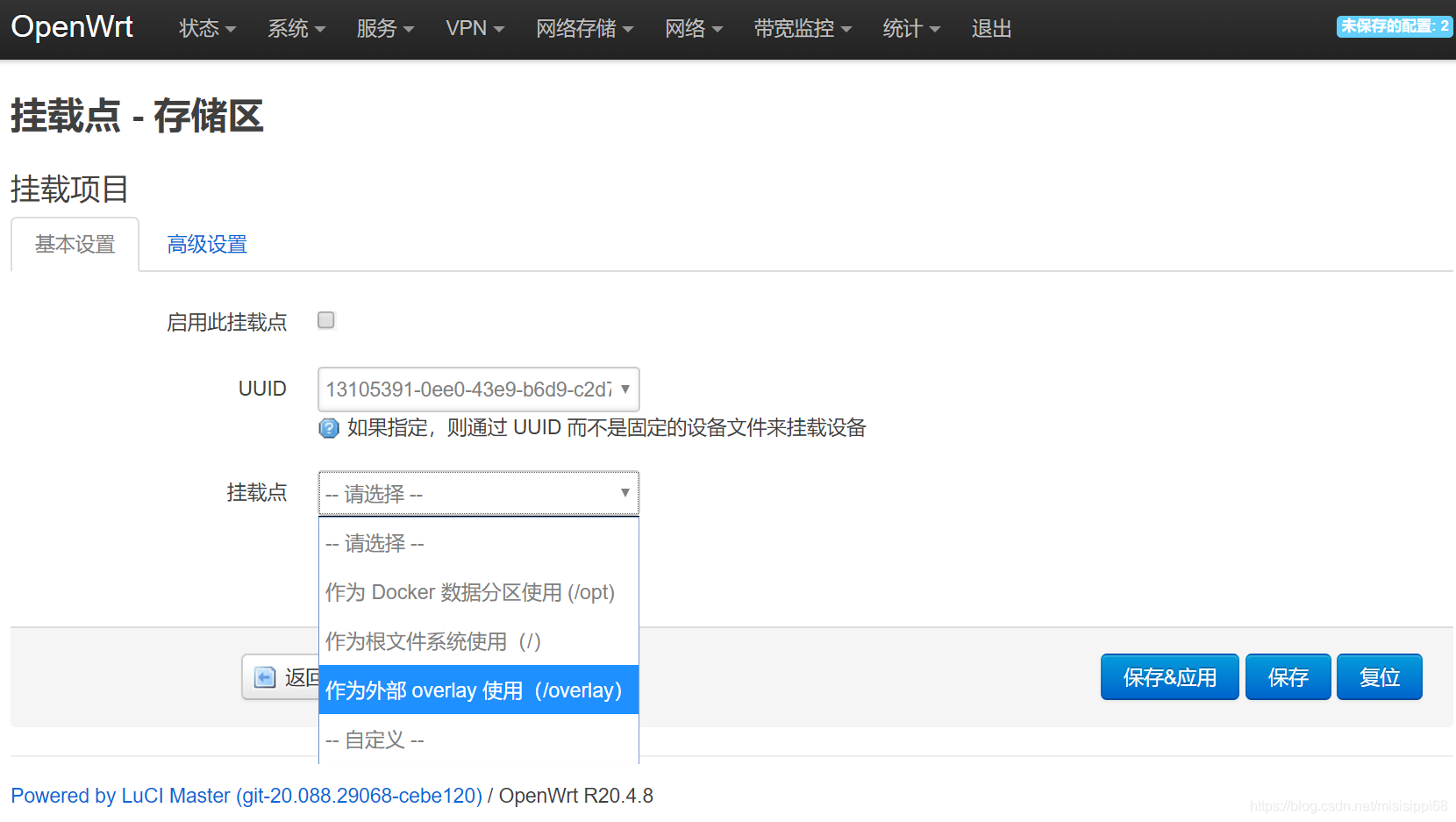Switch to the 基本设置 tab
This screenshot has height=822, width=1456.
[x=75, y=245]
